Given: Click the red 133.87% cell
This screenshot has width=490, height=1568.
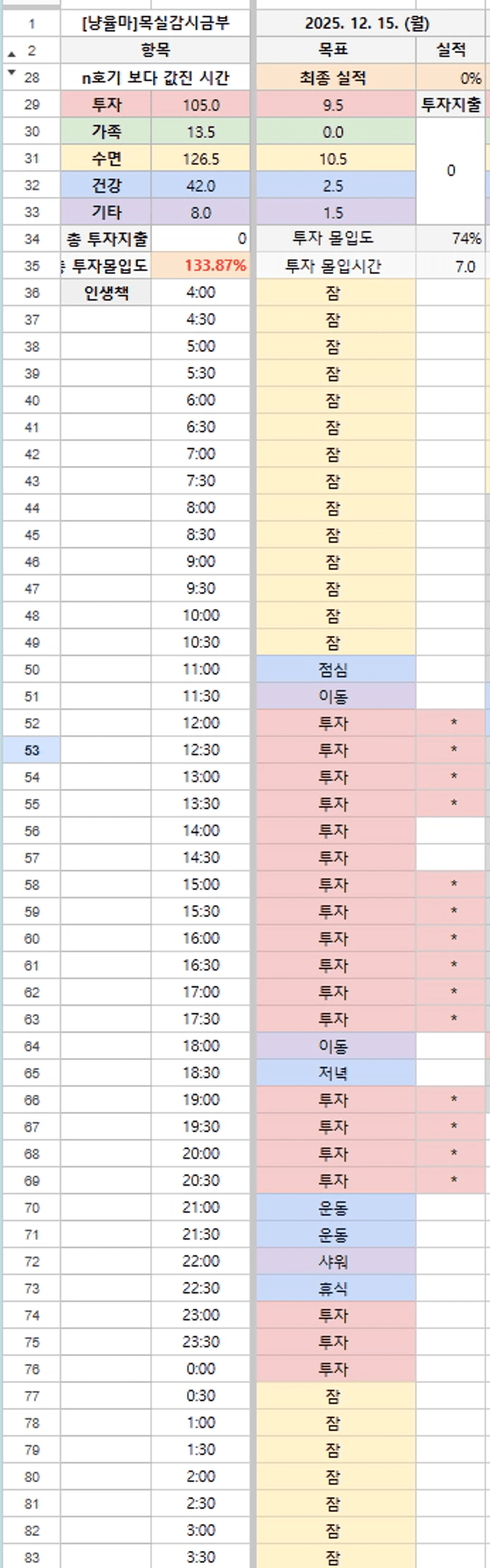Looking at the screenshot, I should 201,265.
